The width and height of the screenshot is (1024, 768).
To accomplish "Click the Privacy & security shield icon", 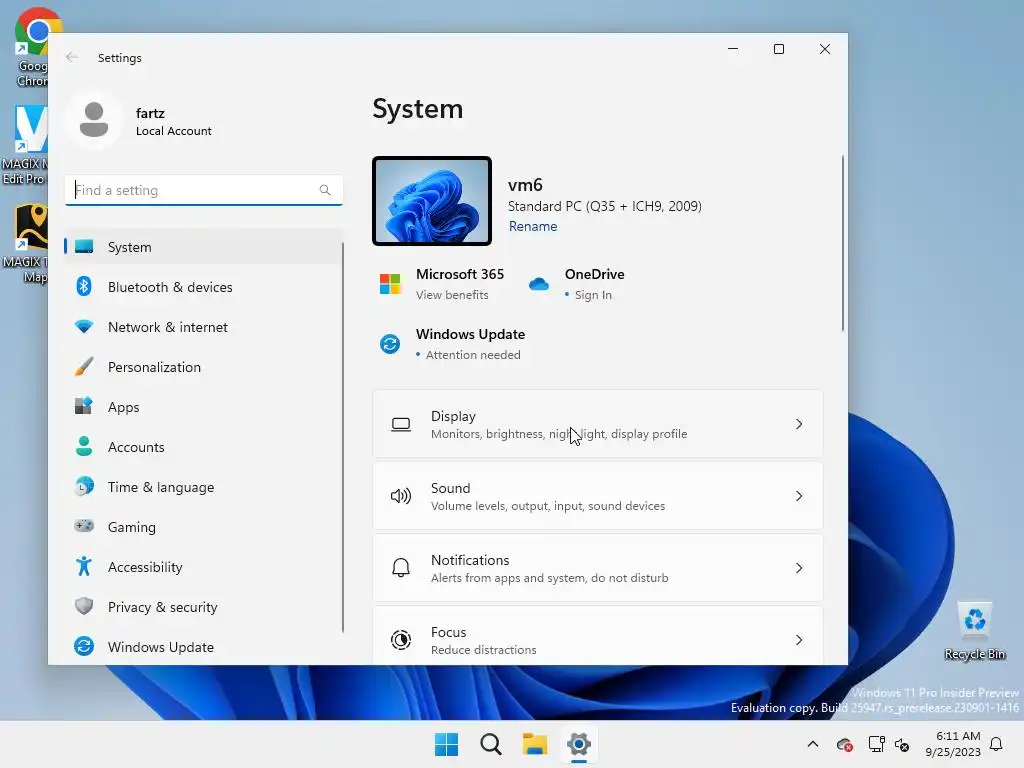I will (84, 606).
